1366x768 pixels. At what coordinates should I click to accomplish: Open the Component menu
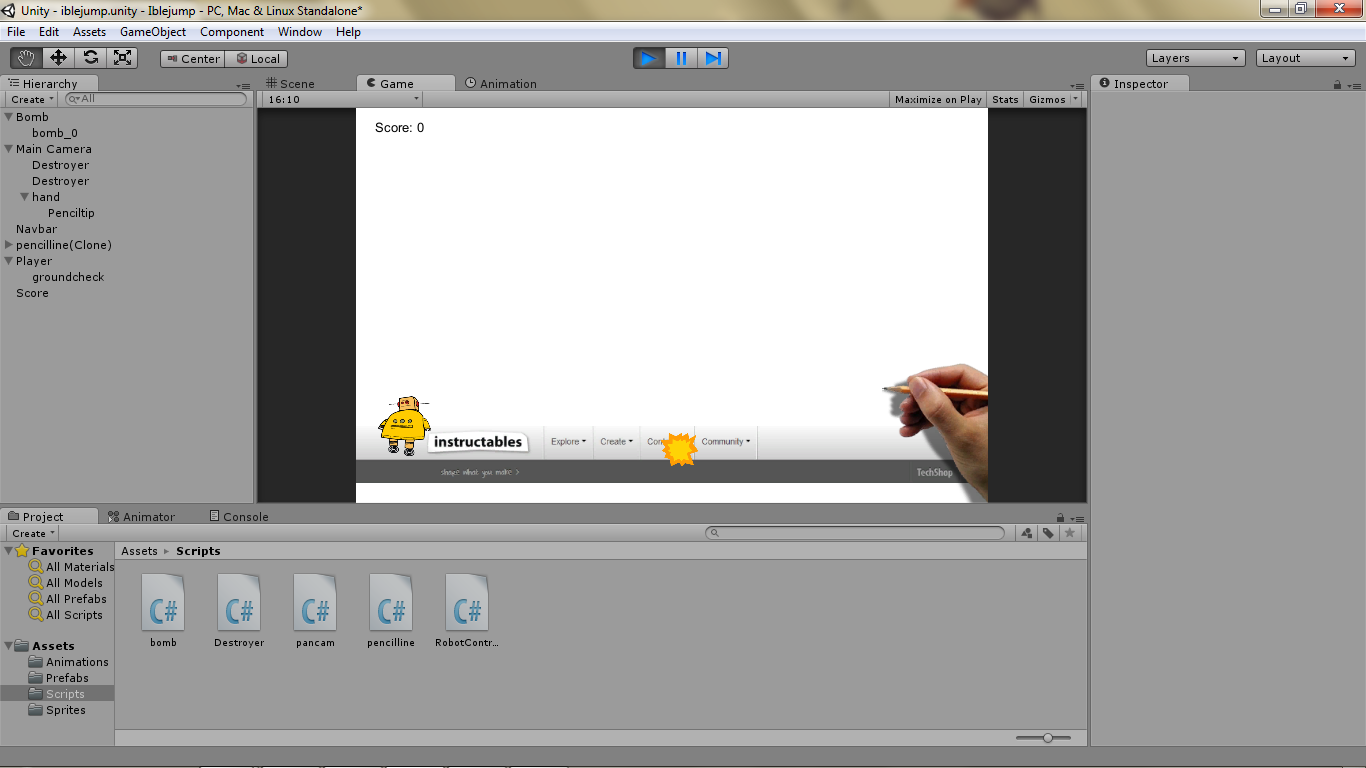[x=232, y=32]
